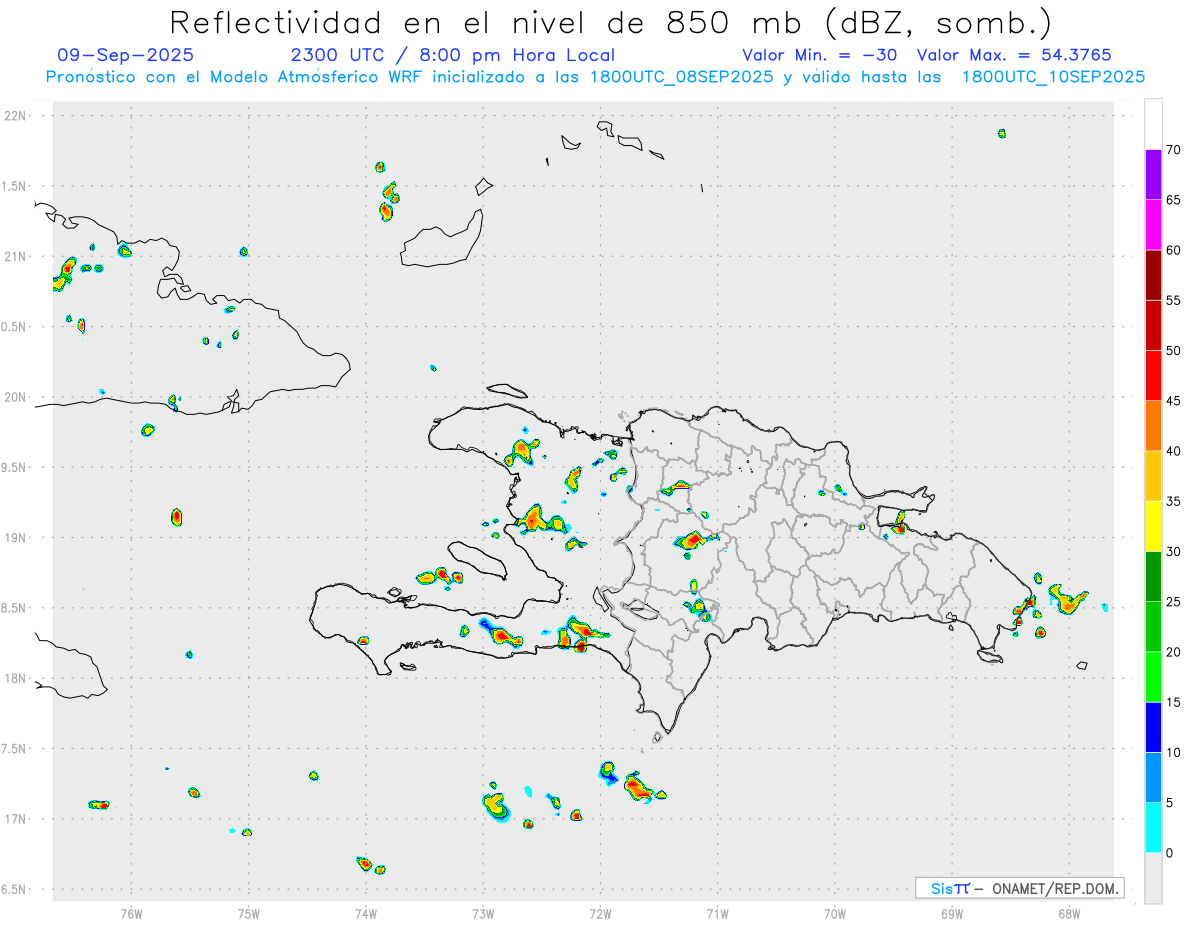Click the yellow 30–35 dBZ color band
Viewport: 1200px width, 927px height.
(1153, 526)
